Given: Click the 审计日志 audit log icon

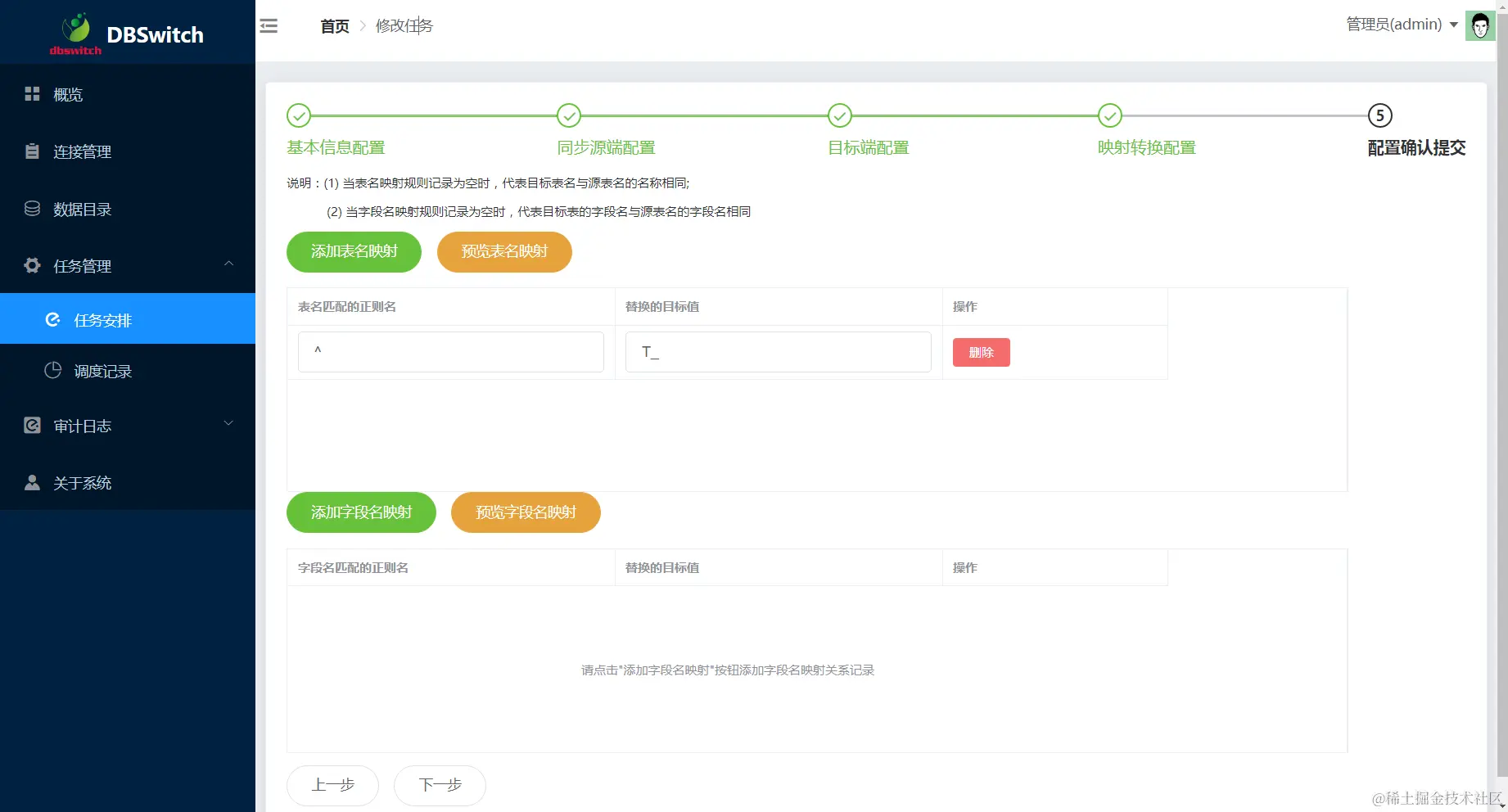Looking at the screenshot, I should tap(32, 425).
